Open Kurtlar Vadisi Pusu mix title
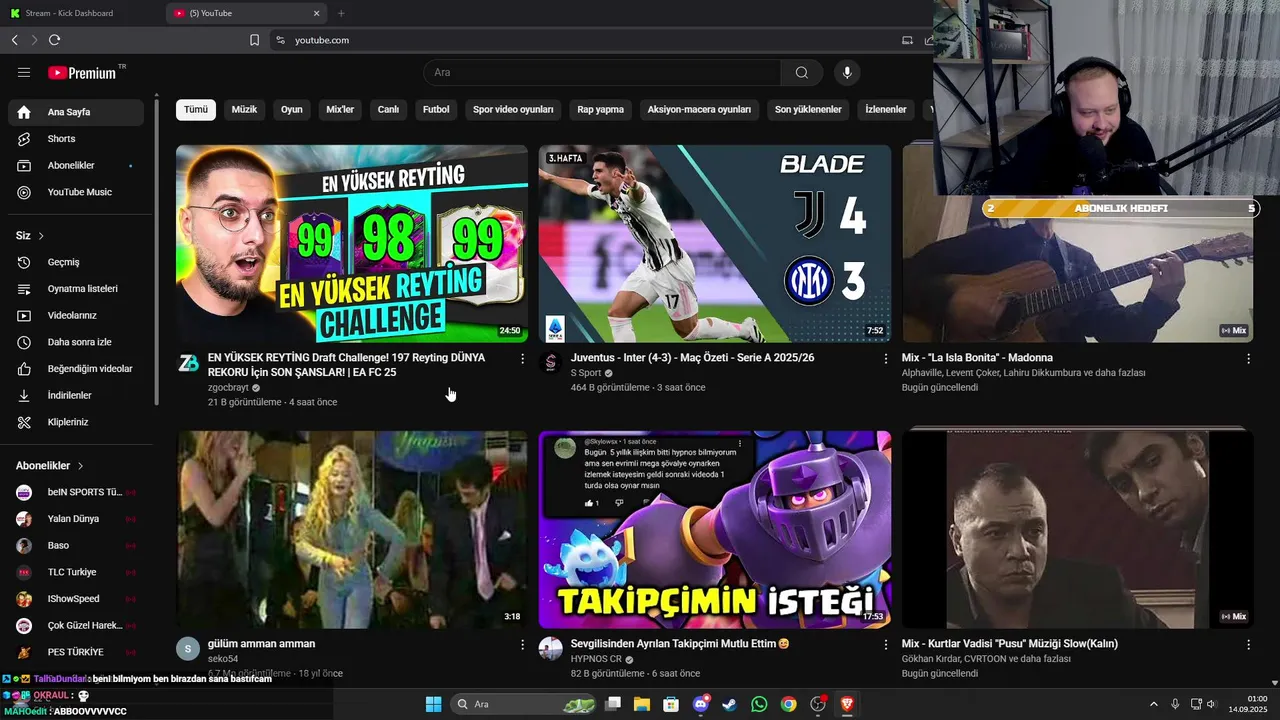This screenshot has width=1280, height=720. coord(1010,644)
